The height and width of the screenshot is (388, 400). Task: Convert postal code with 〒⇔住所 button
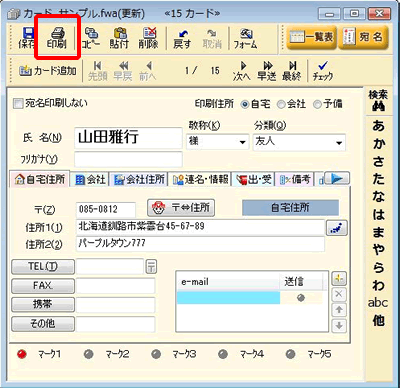click(181, 208)
